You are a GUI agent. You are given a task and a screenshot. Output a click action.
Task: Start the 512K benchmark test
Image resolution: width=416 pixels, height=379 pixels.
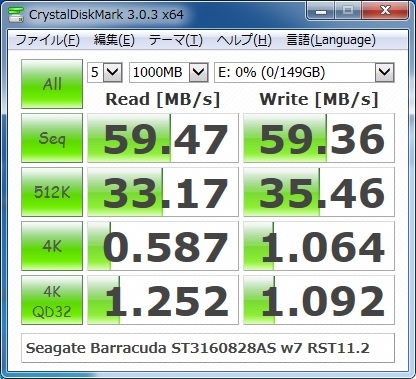52,192
